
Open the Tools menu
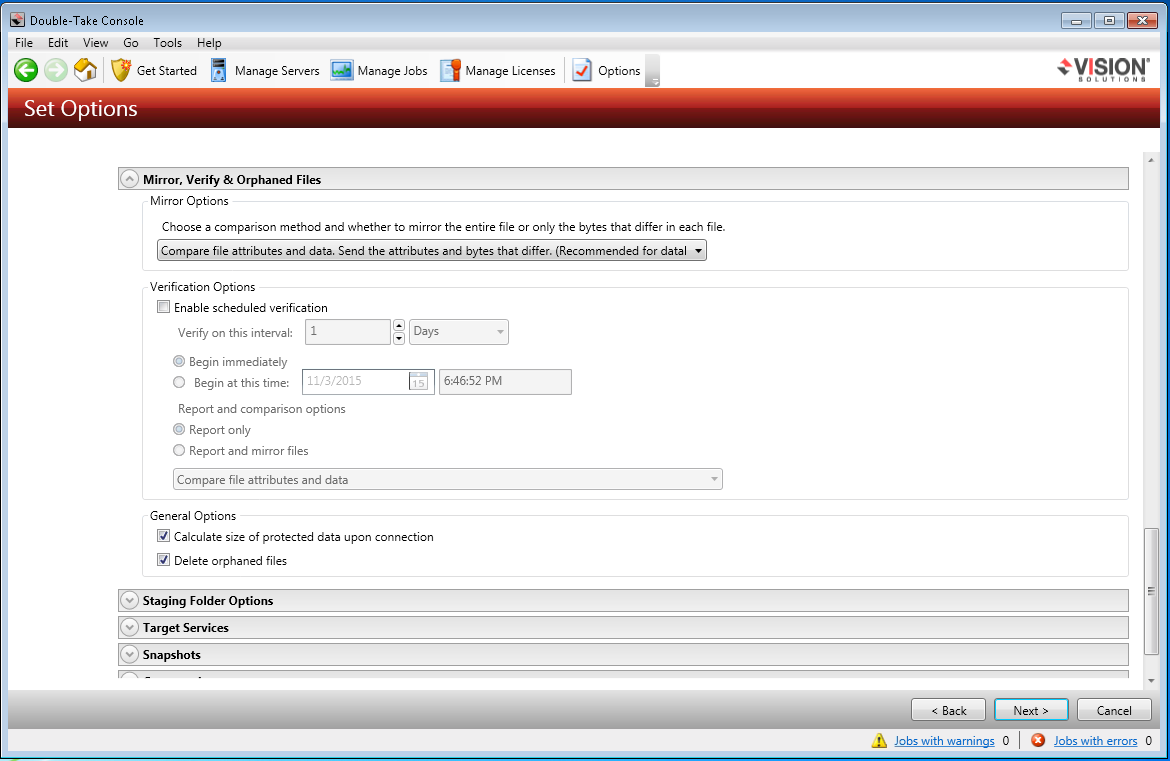coord(167,43)
